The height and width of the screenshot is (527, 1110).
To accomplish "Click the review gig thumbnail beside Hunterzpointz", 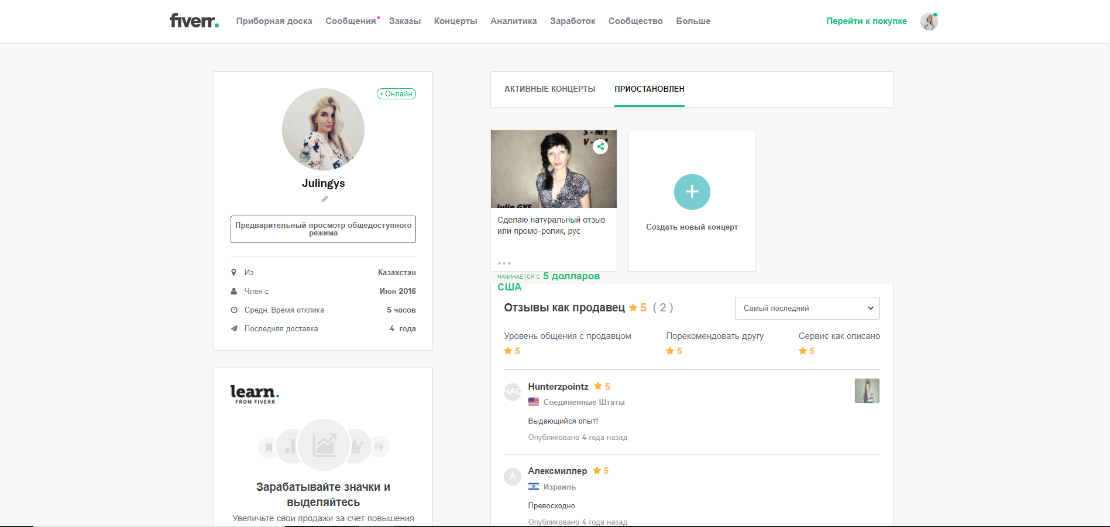I will click(x=867, y=391).
